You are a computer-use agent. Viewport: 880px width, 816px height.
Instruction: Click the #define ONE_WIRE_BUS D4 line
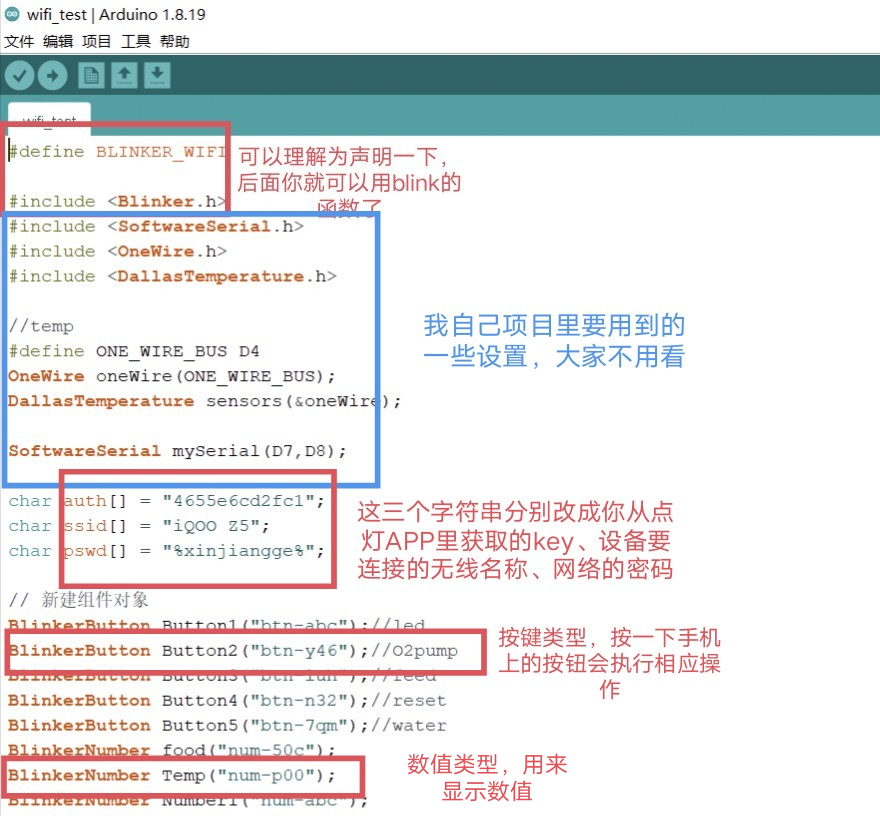click(134, 351)
